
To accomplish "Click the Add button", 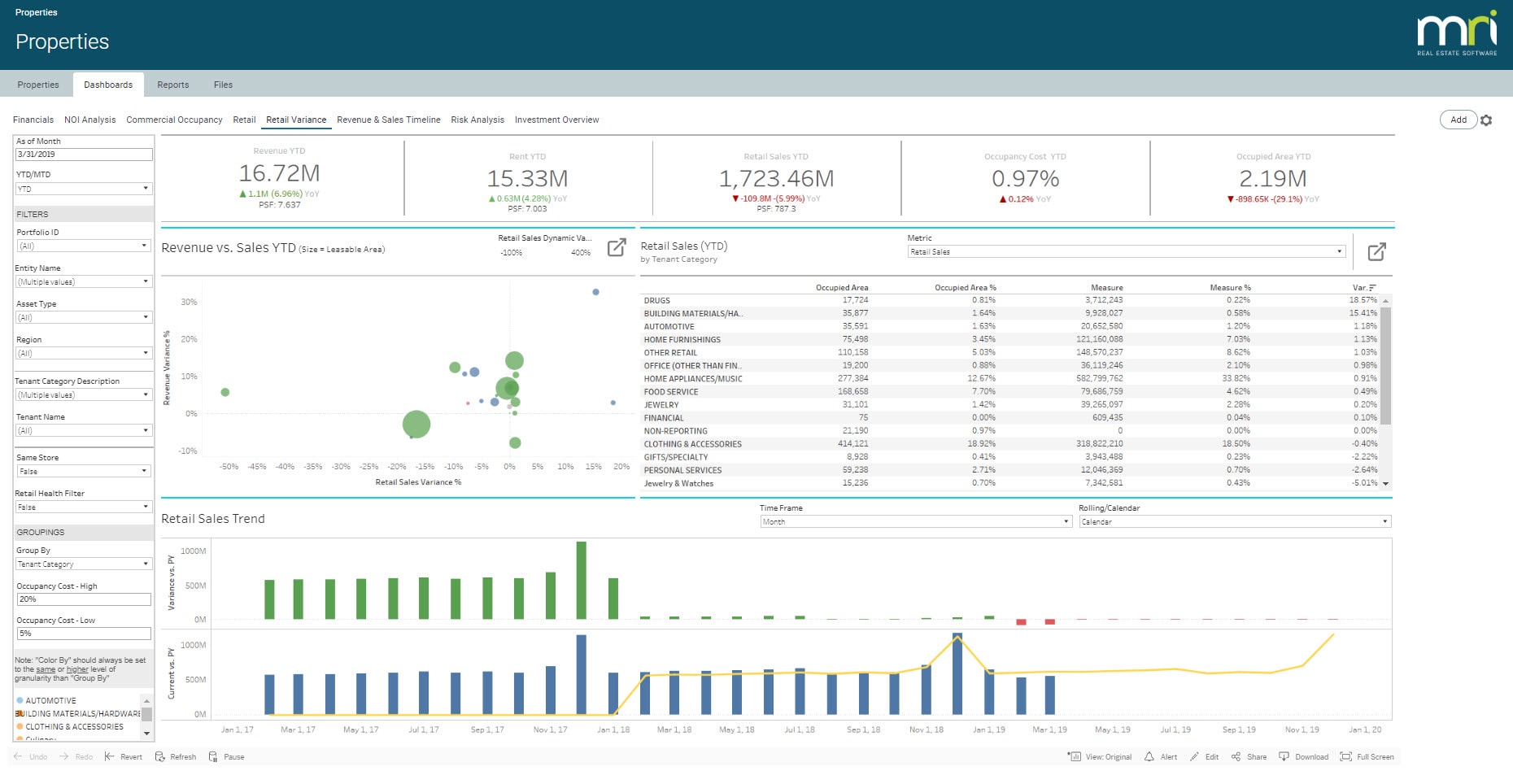I will (1458, 120).
